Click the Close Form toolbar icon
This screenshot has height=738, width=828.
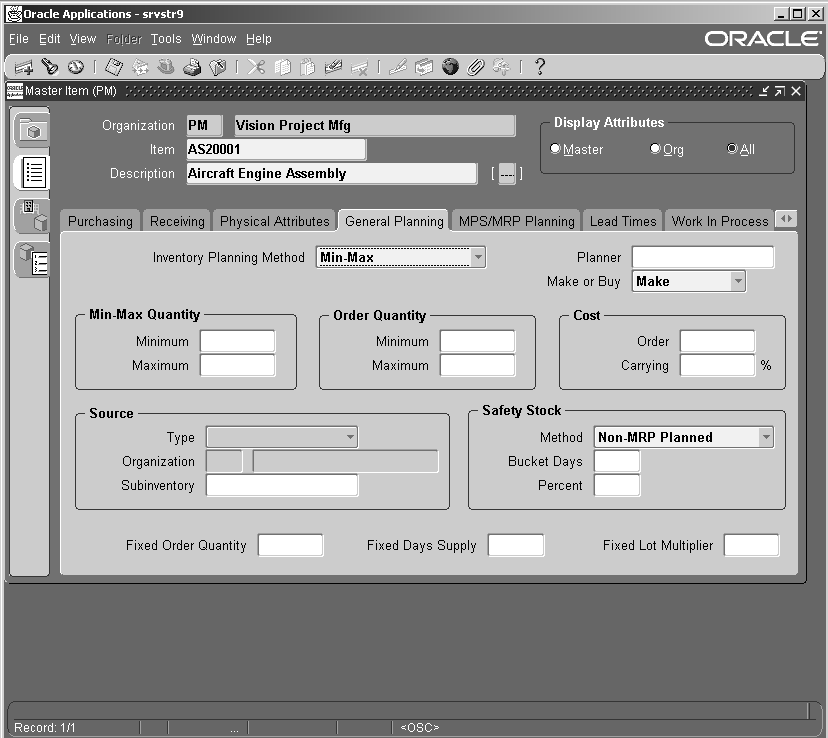click(218, 67)
